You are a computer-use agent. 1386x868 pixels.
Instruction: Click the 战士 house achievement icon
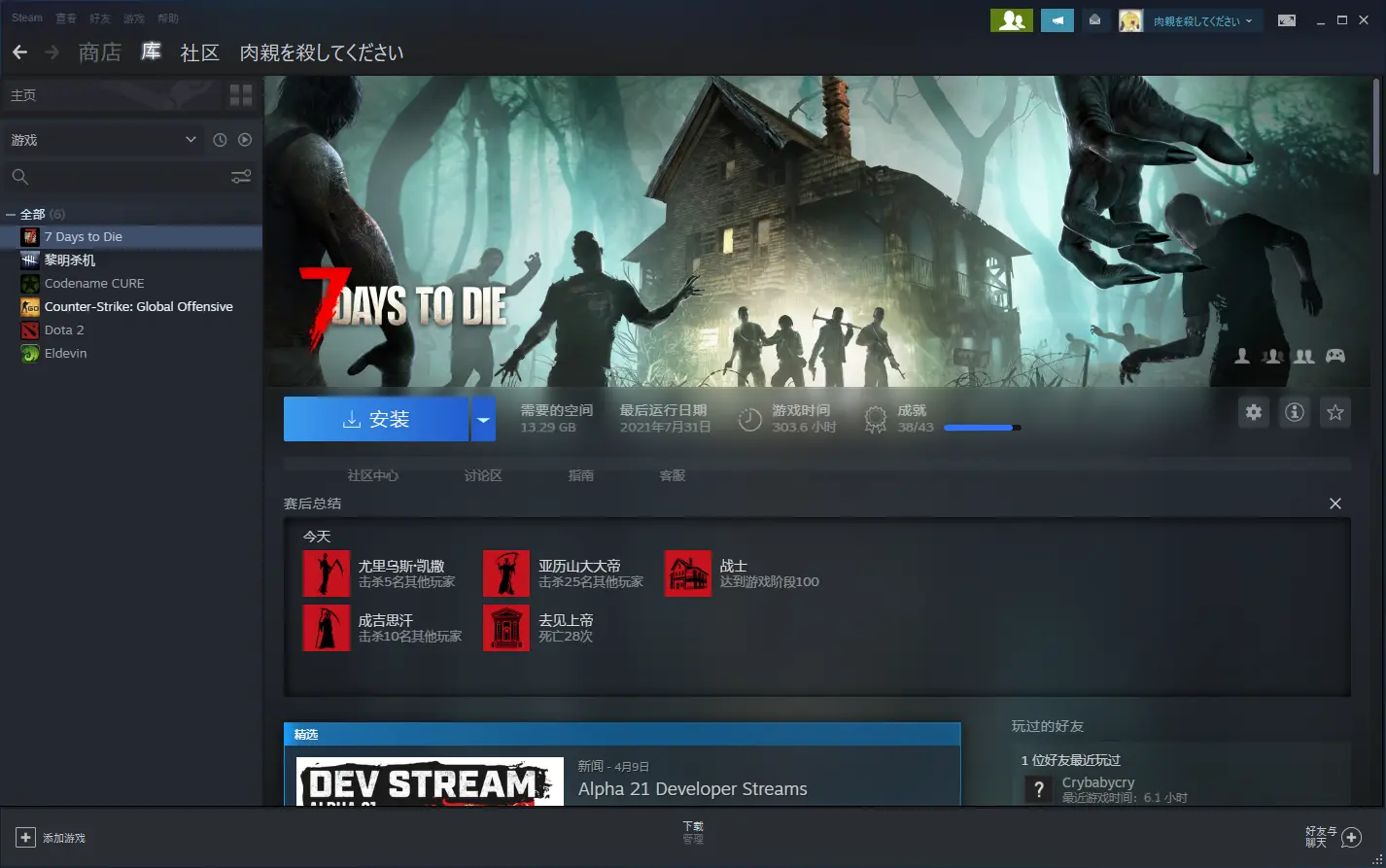[x=688, y=573]
